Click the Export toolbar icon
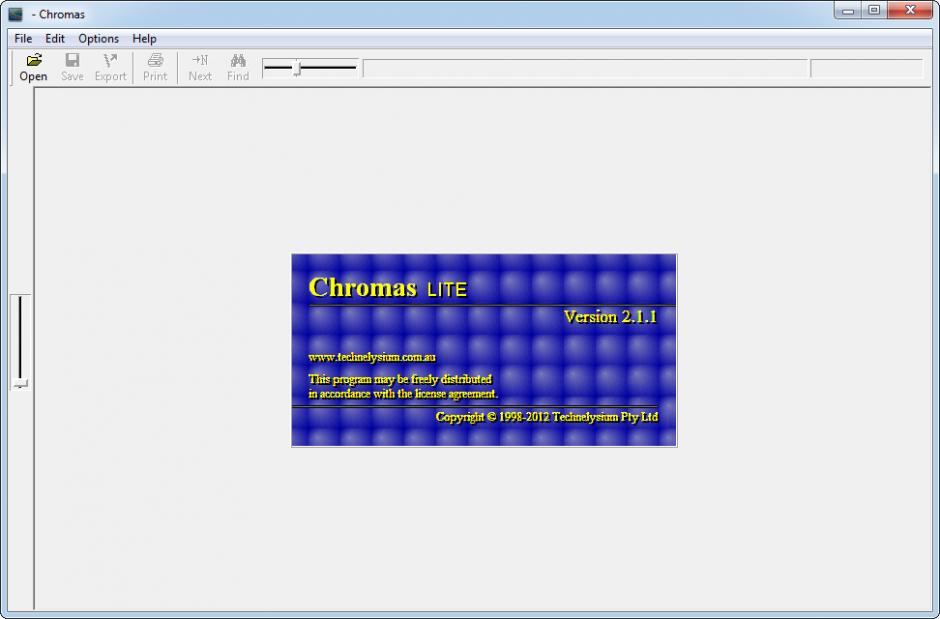Image resolution: width=940 pixels, height=619 pixels. pyautogui.click(x=110, y=61)
